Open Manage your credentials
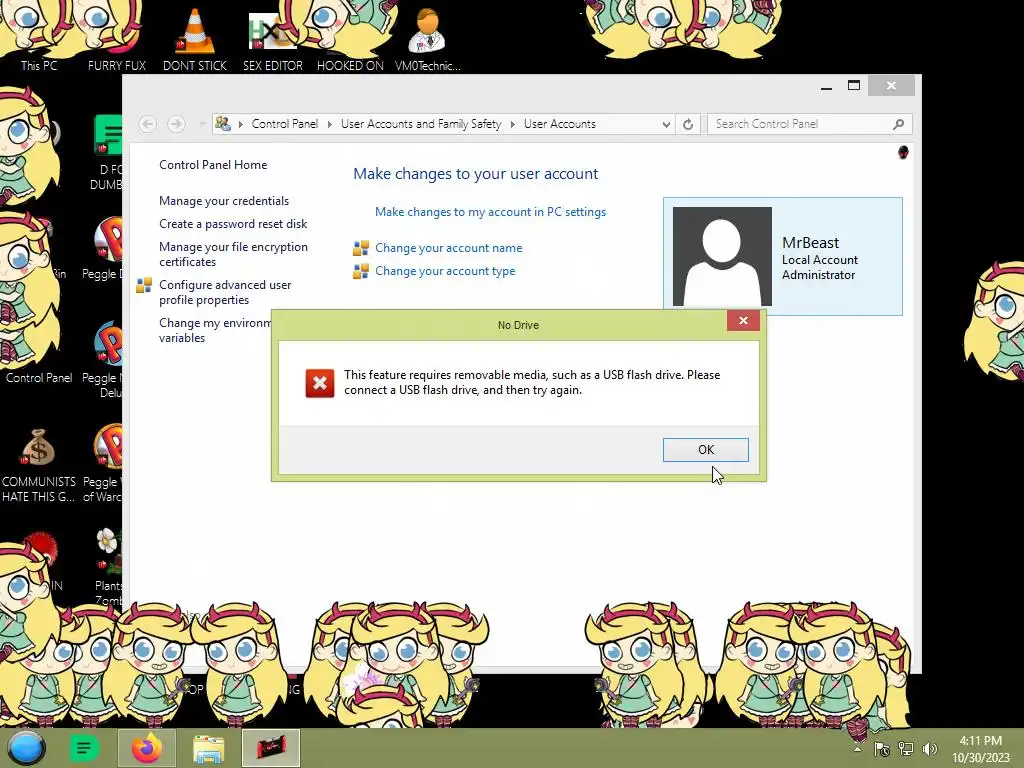The image size is (1024, 768). (224, 200)
